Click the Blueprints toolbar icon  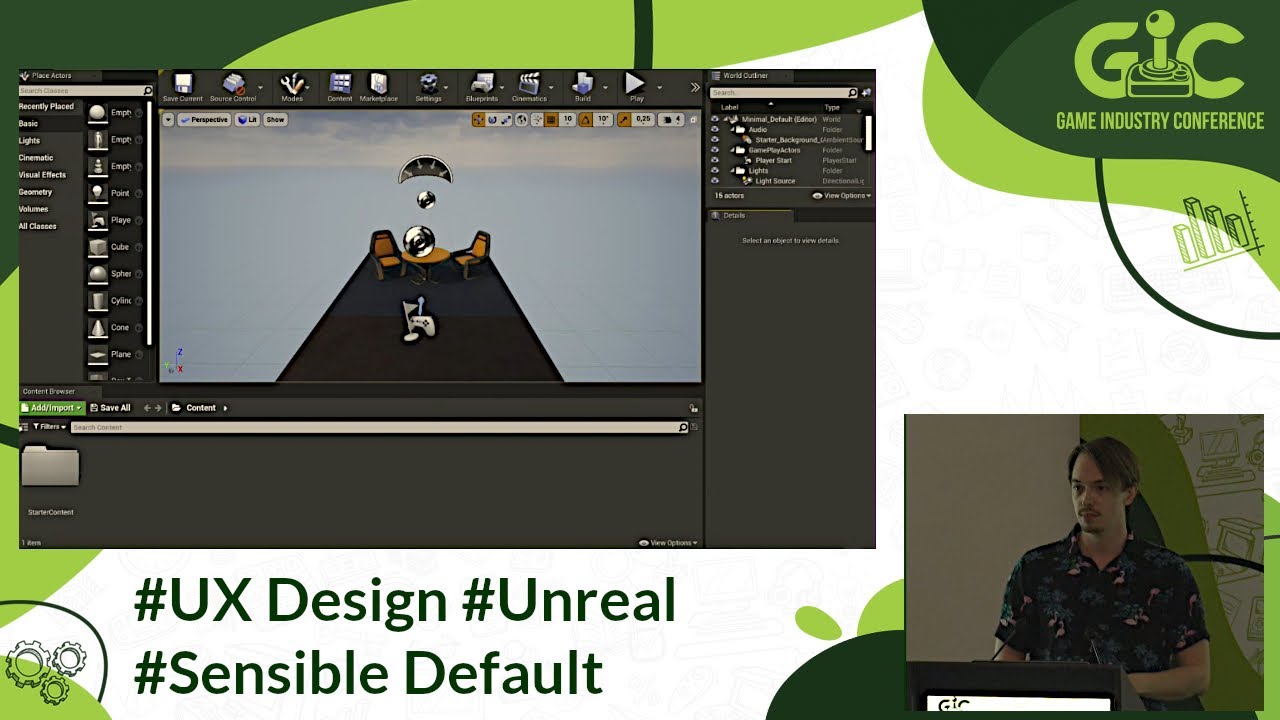(482, 87)
